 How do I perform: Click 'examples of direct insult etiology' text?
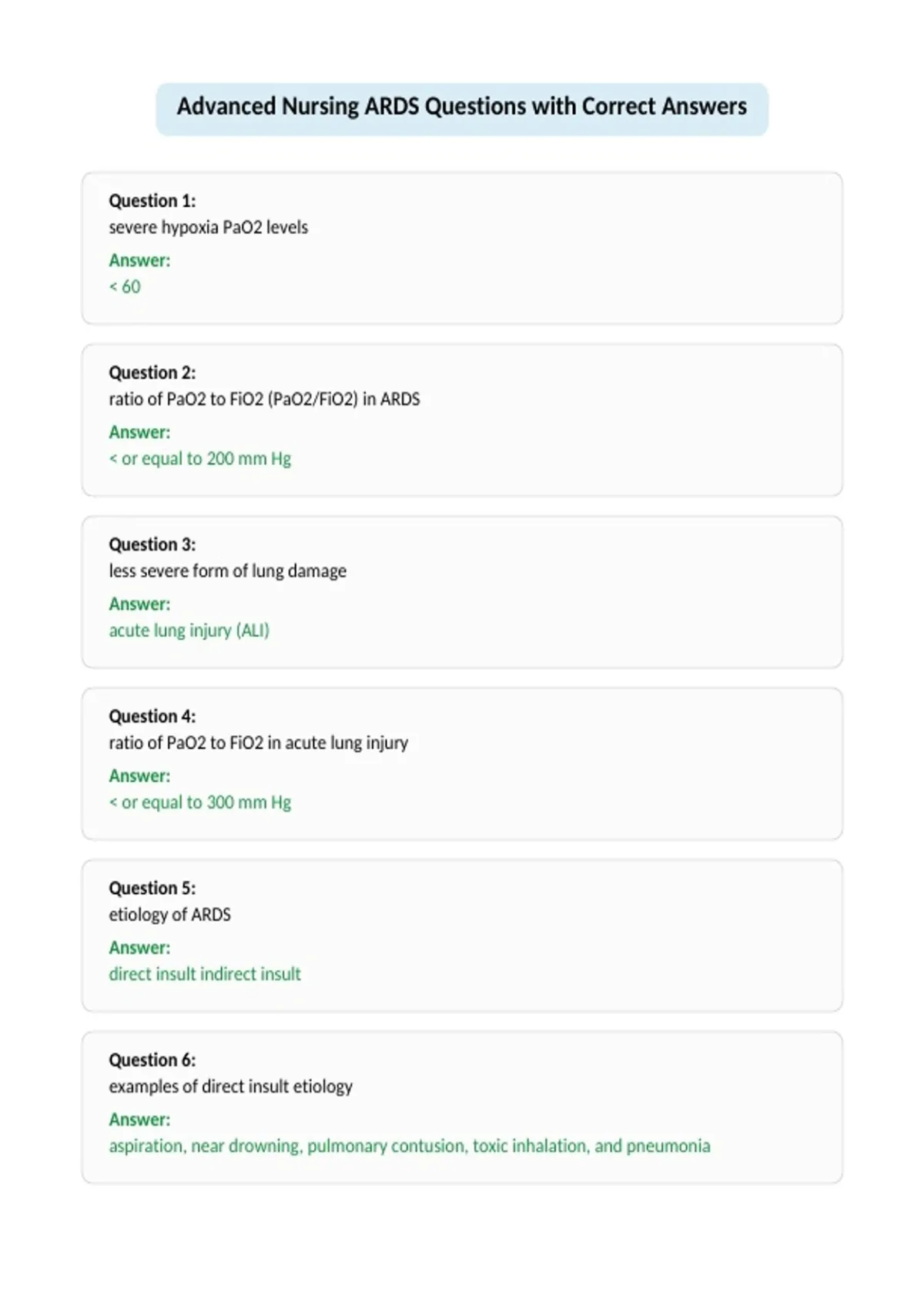[230, 1086]
